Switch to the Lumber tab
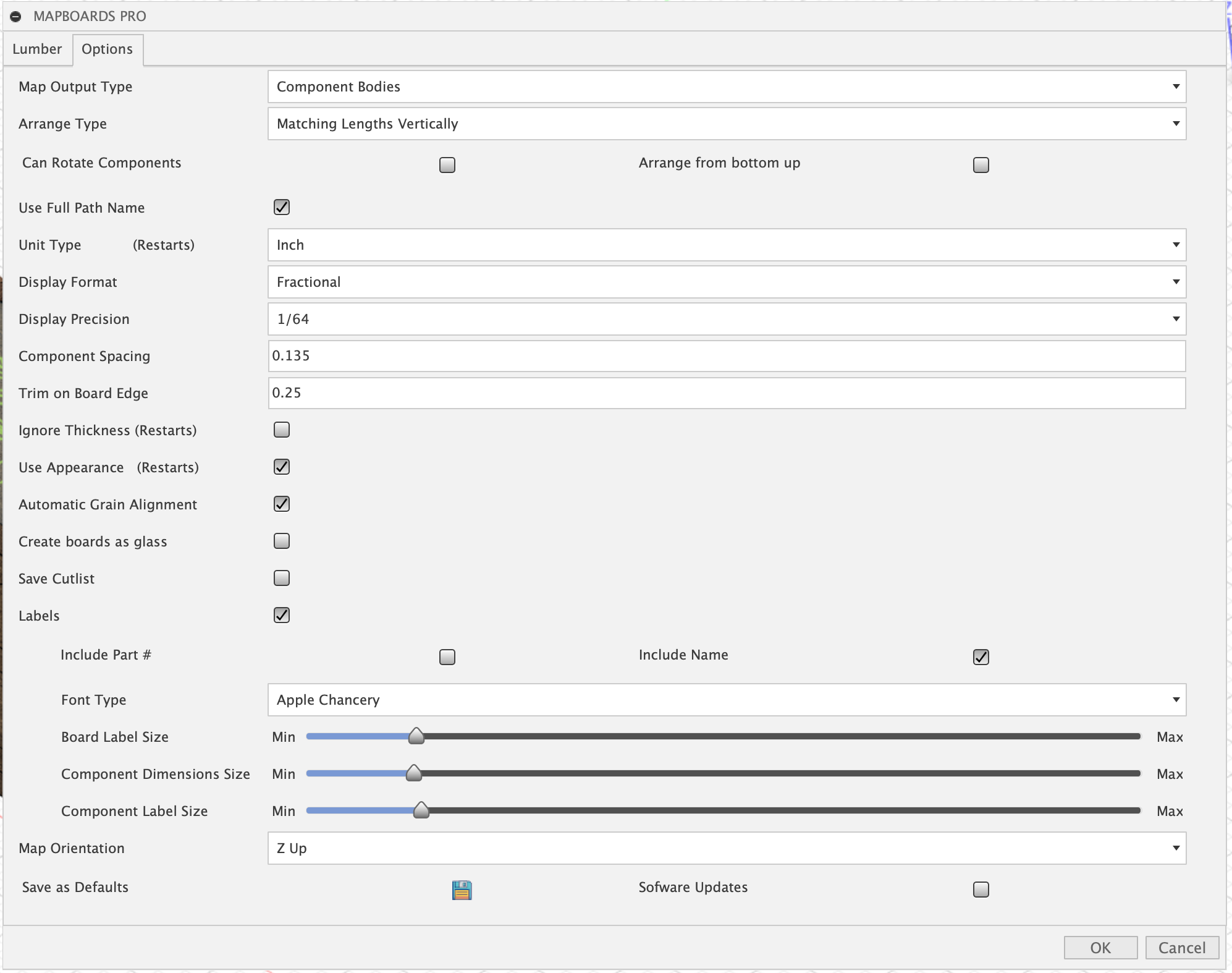The width and height of the screenshot is (1232, 973). click(37, 49)
